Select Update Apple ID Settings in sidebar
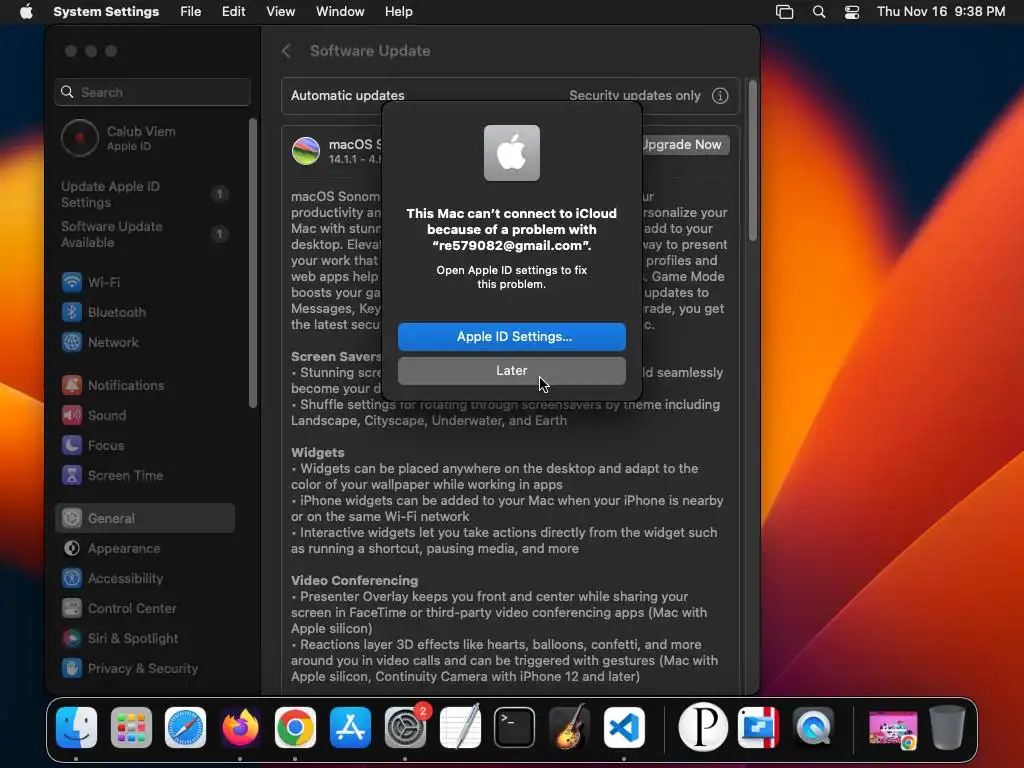The height and width of the screenshot is (768, 1024). click(143, 194)
